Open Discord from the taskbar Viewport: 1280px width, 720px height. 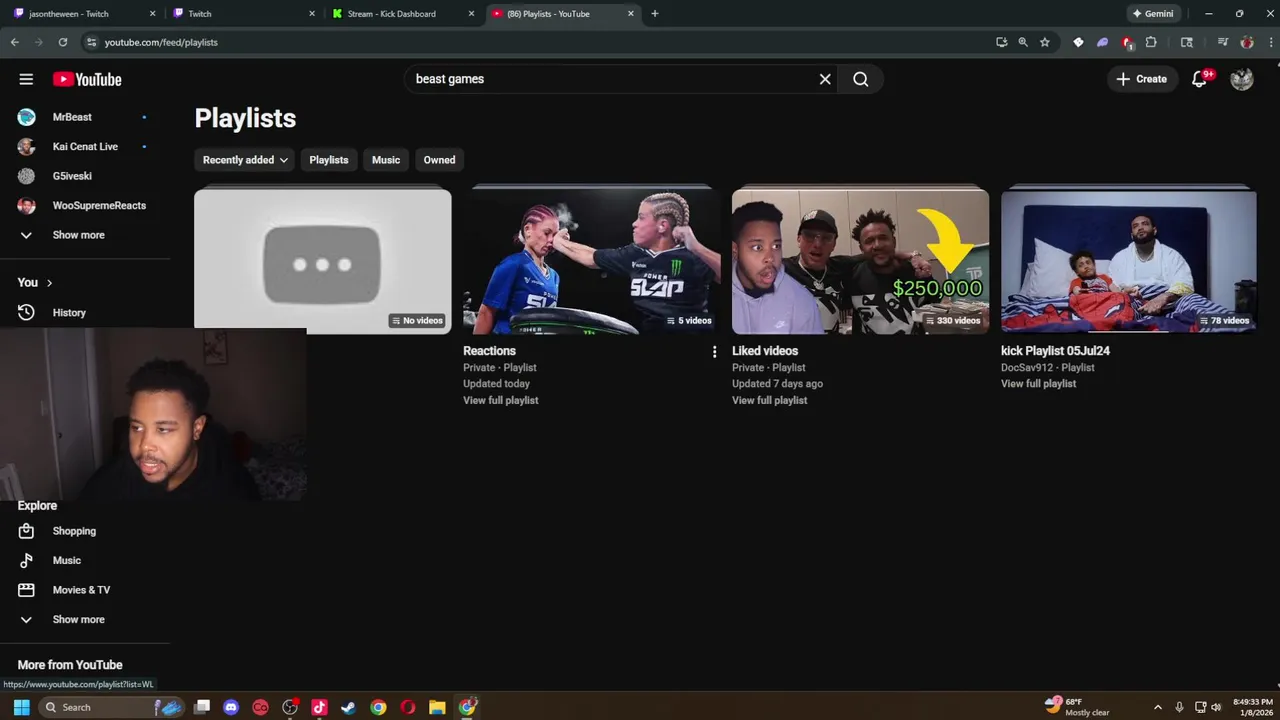pyautogui.click(x=231, y=707)
